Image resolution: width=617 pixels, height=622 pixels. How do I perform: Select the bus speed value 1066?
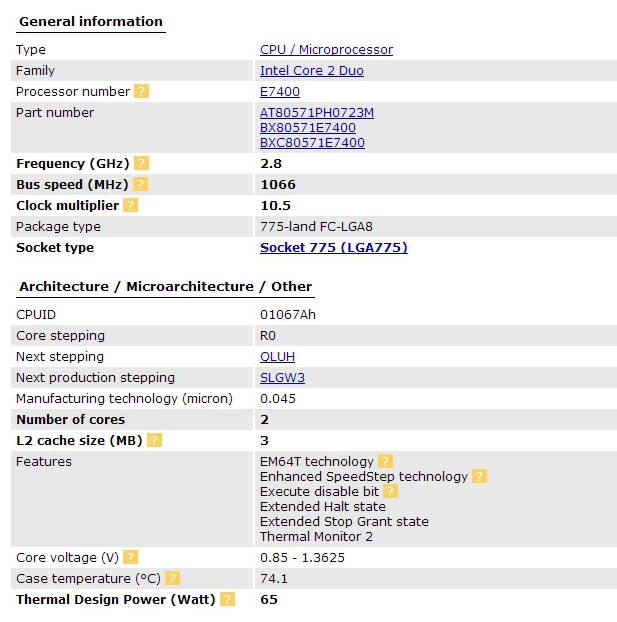point(278,184)
